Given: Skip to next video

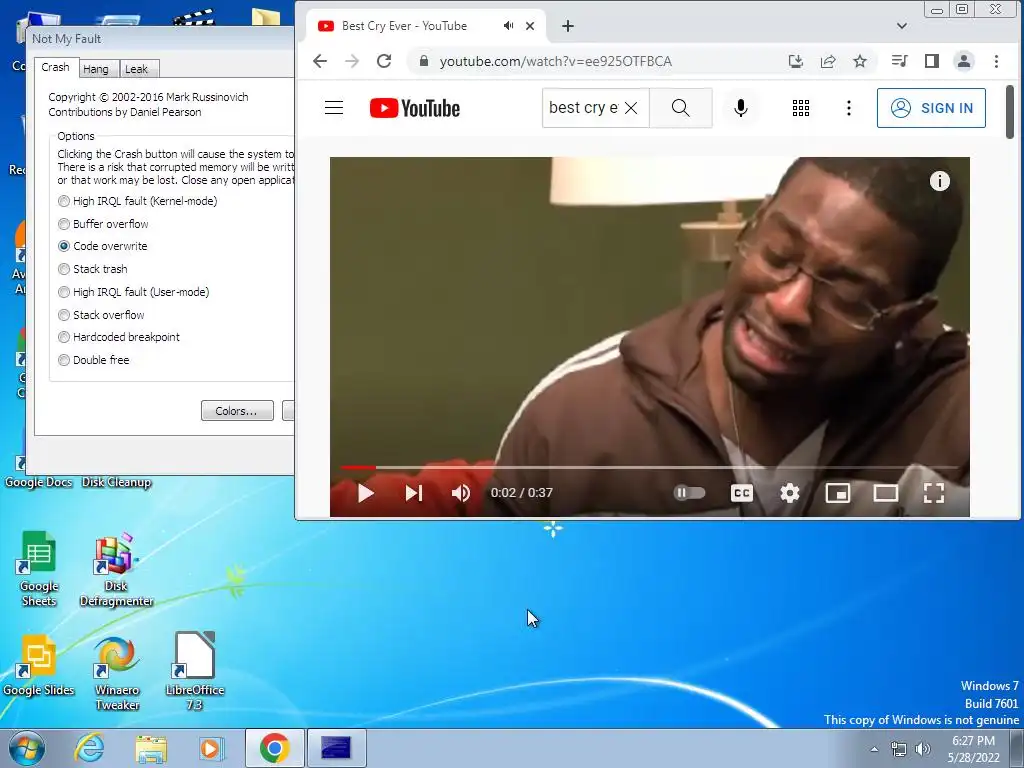Looking at the screenshot, I should [x=414, y=493].
